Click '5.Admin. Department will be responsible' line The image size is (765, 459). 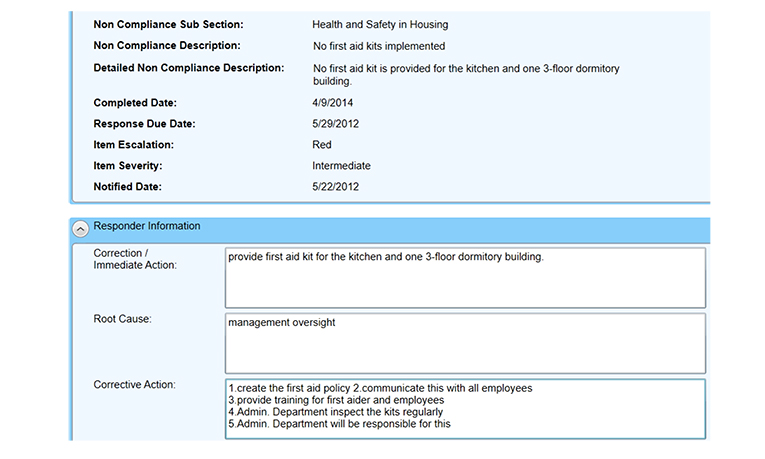point(339,424)
